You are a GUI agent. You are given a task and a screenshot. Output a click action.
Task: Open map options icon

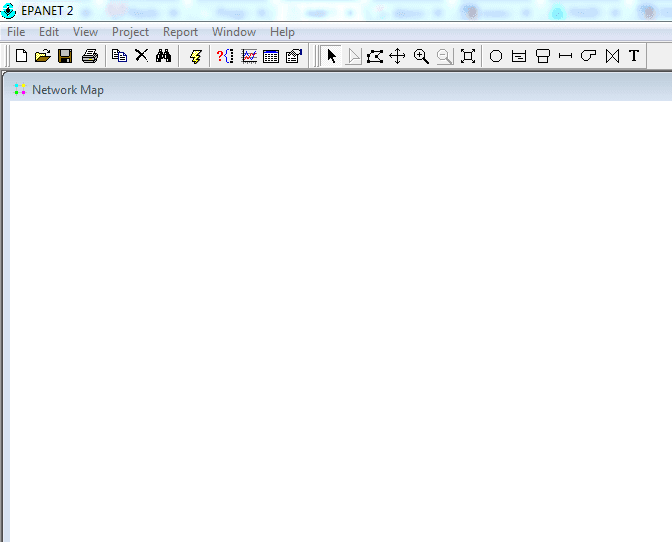tap(294, 56)
